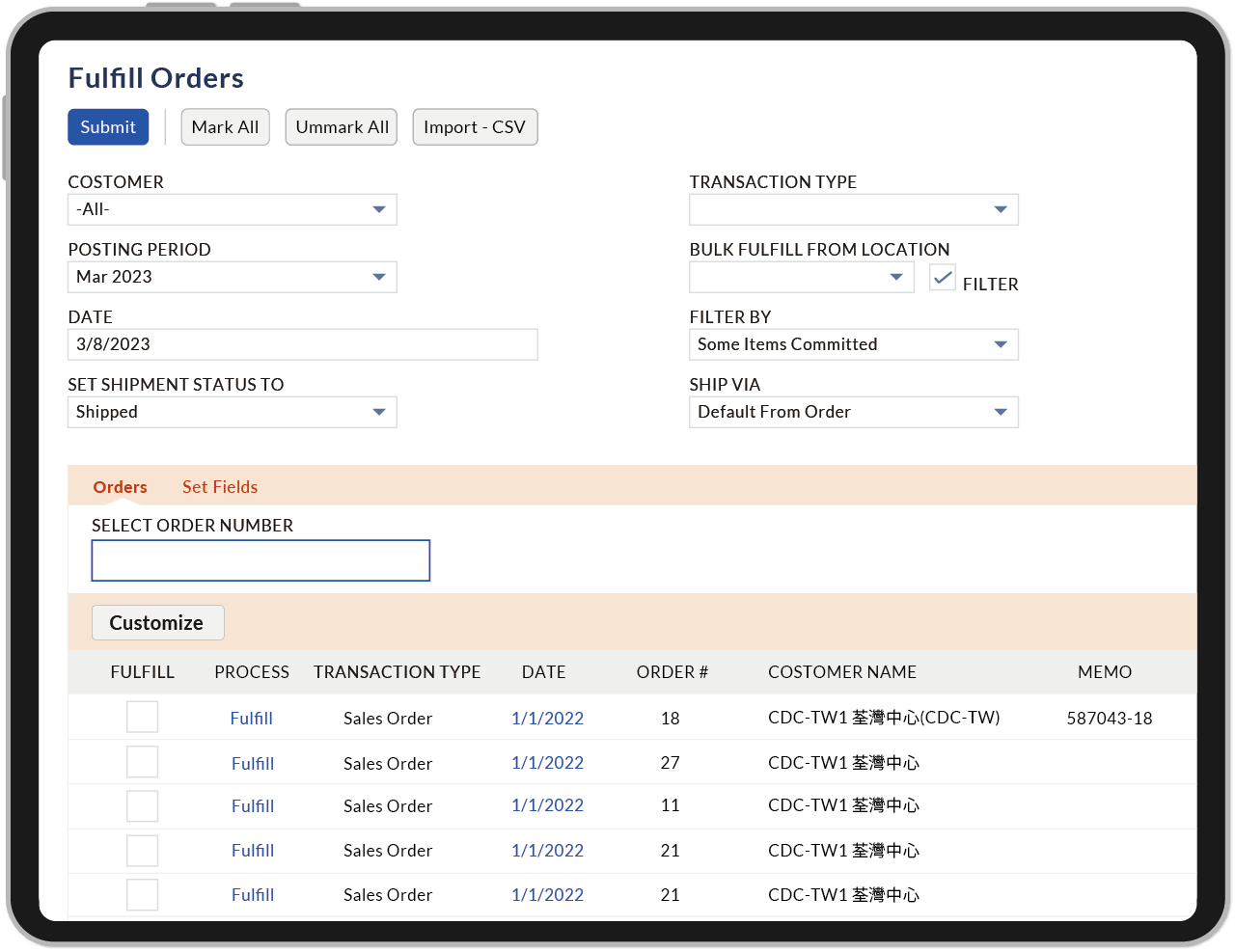Switch to the Set Fields tab
The image size is (1235, 952).
[x=220, y=486]
